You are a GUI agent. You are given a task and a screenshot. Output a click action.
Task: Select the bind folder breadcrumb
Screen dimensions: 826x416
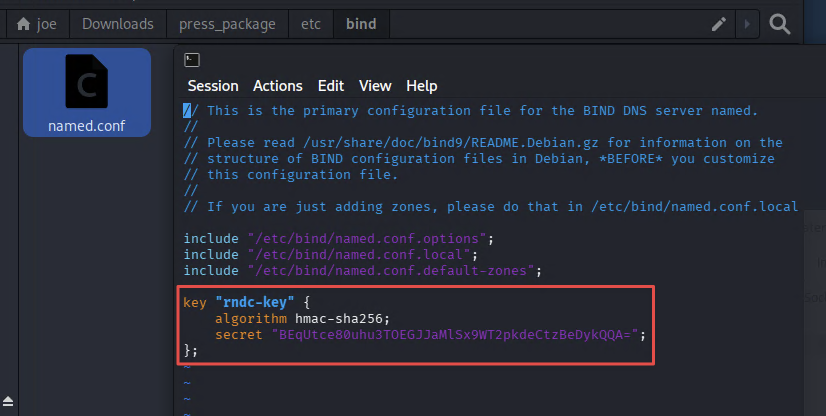coord(361,24)
